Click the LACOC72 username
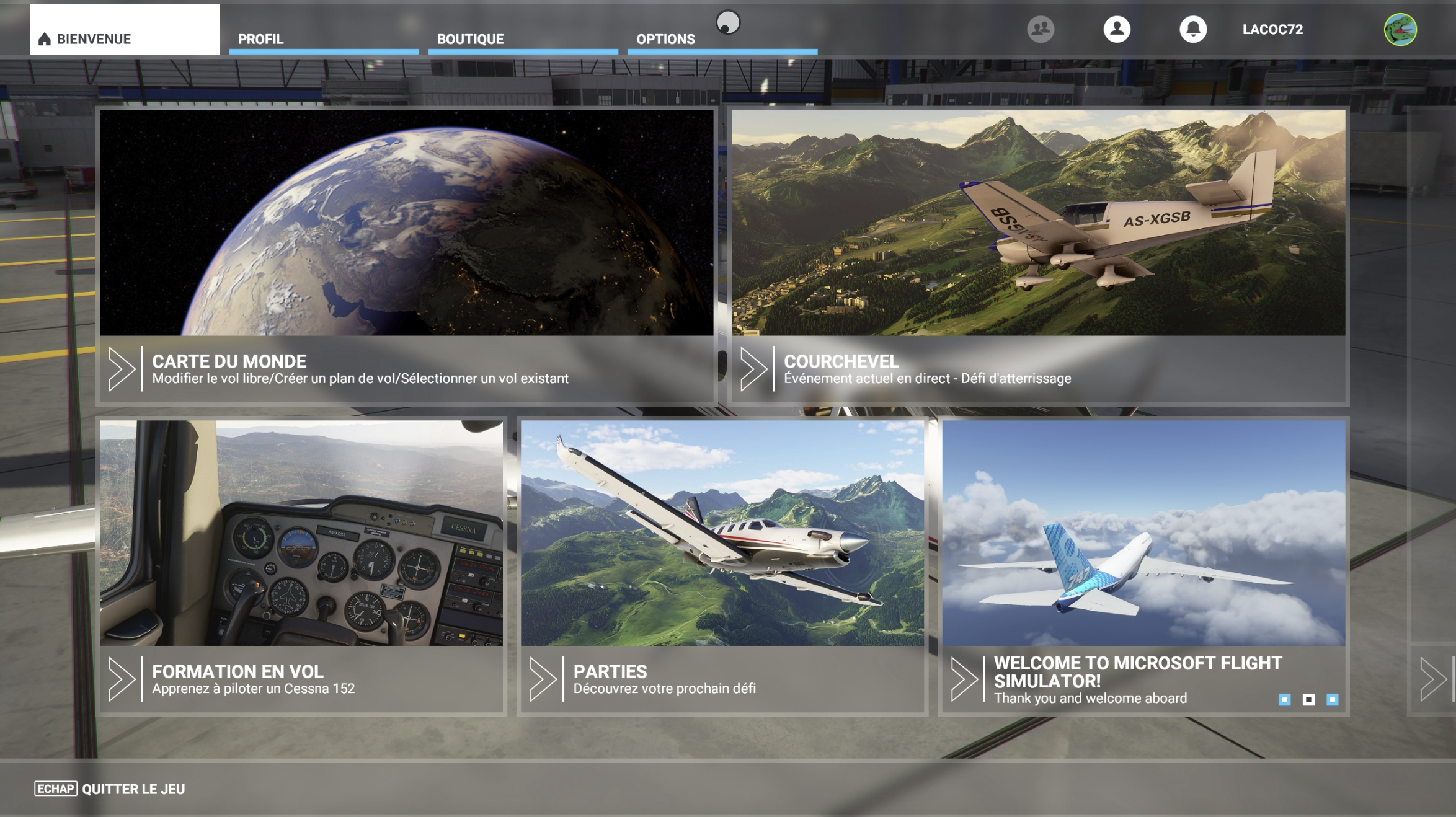The height and width of the screenshot is (817, 1456). point(1272,29)
